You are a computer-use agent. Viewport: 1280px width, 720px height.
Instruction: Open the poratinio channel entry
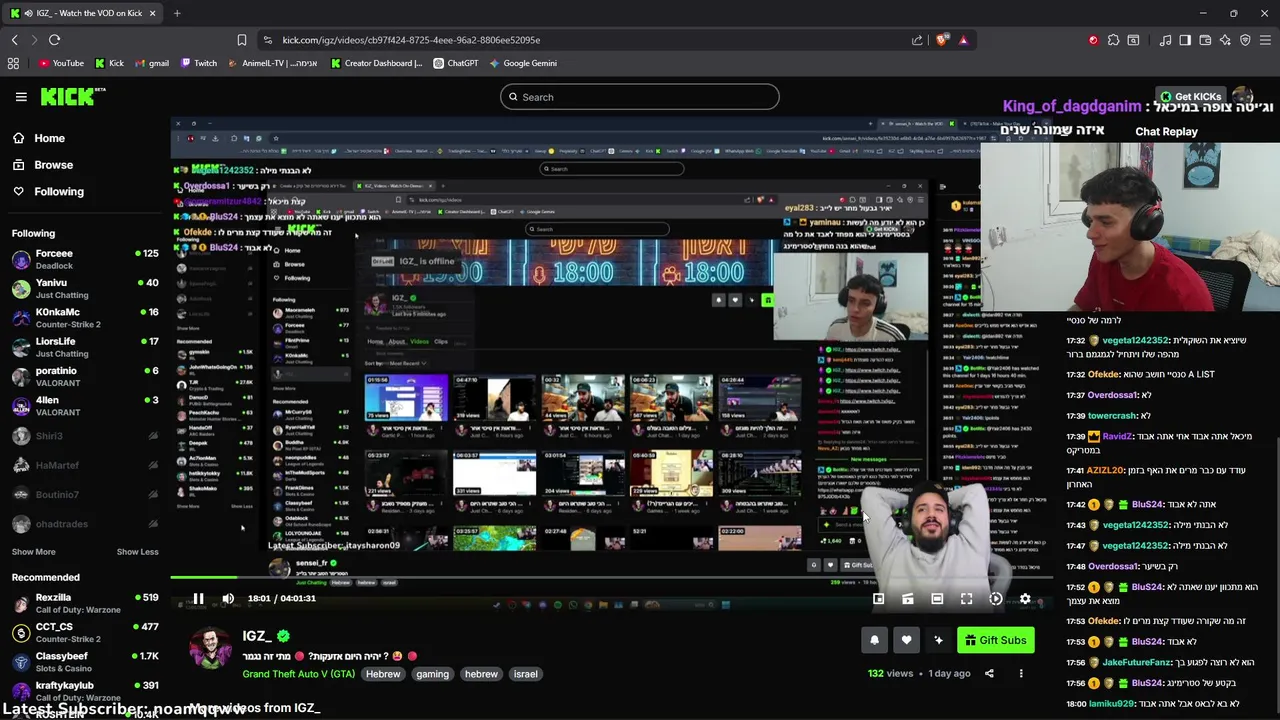[x=84, y=376]
